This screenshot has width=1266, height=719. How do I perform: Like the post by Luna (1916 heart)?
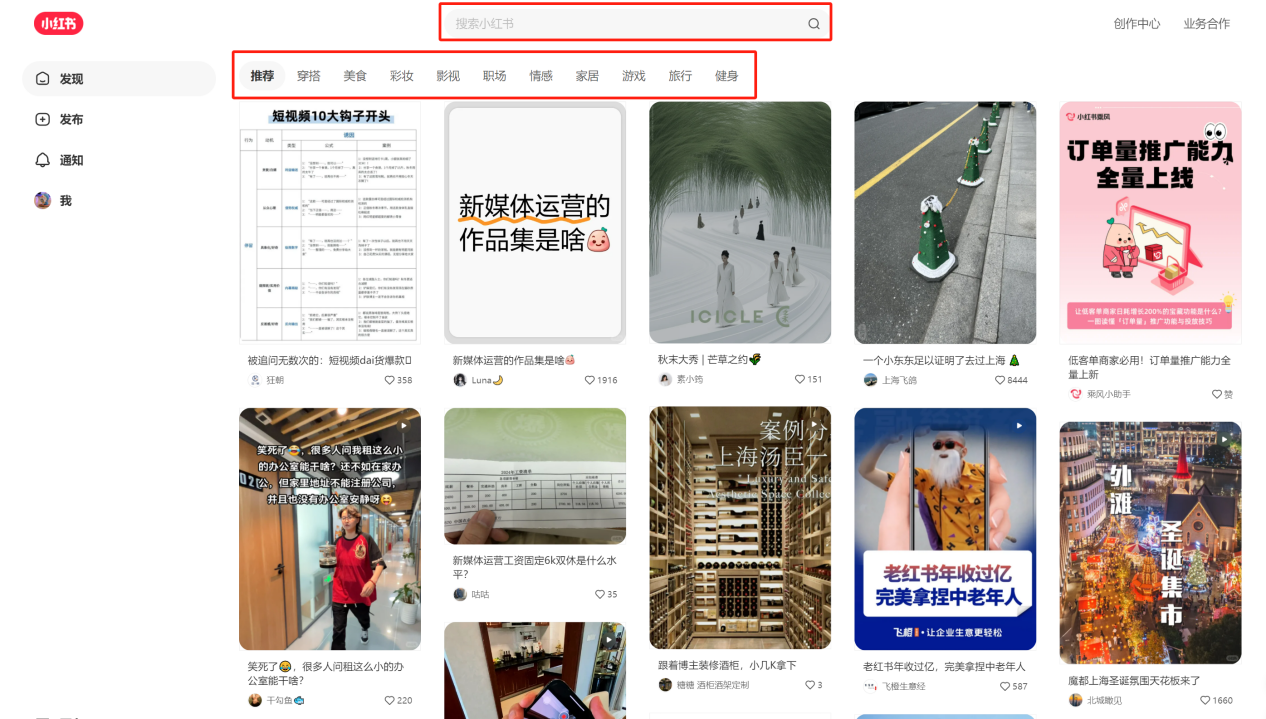(591, 380)
